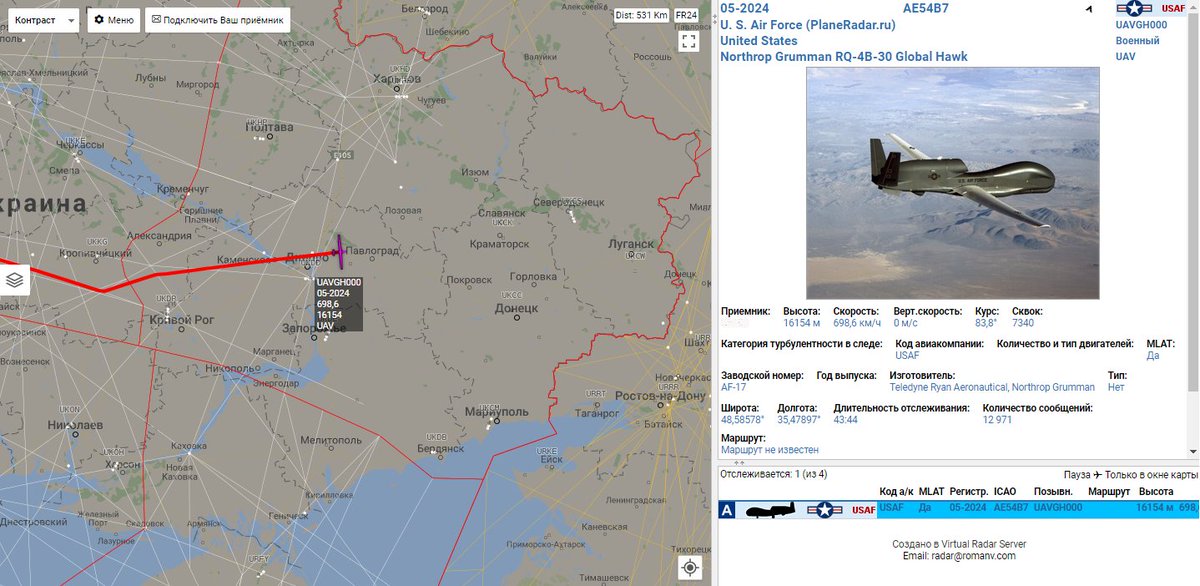Viewport: 1200px width, 586px height.
Task: Click Подключить Ваш приёмник button
Action: point(217,20)
